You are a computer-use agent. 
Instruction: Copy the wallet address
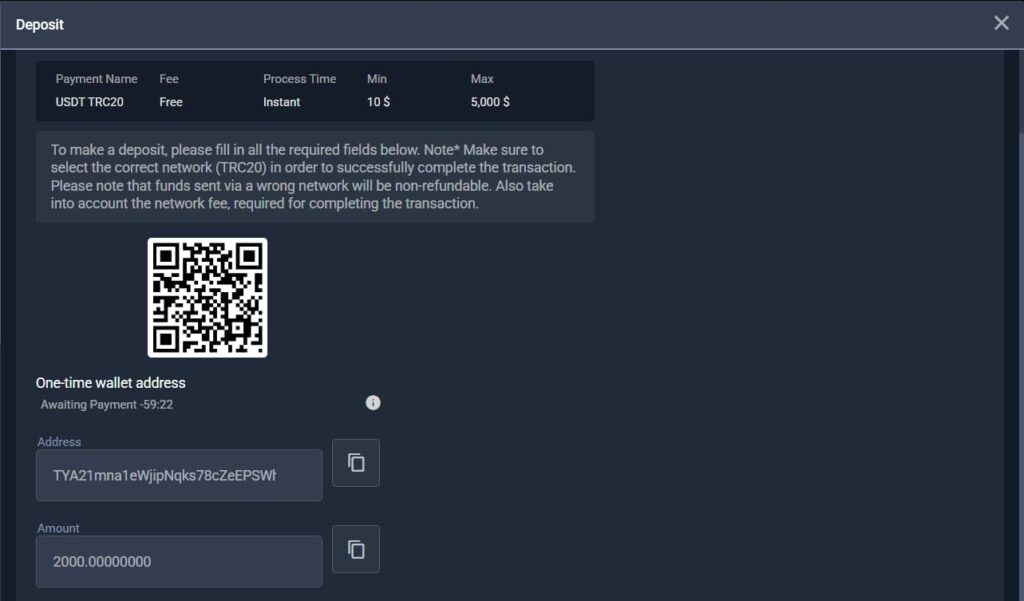tap(356, 463)
